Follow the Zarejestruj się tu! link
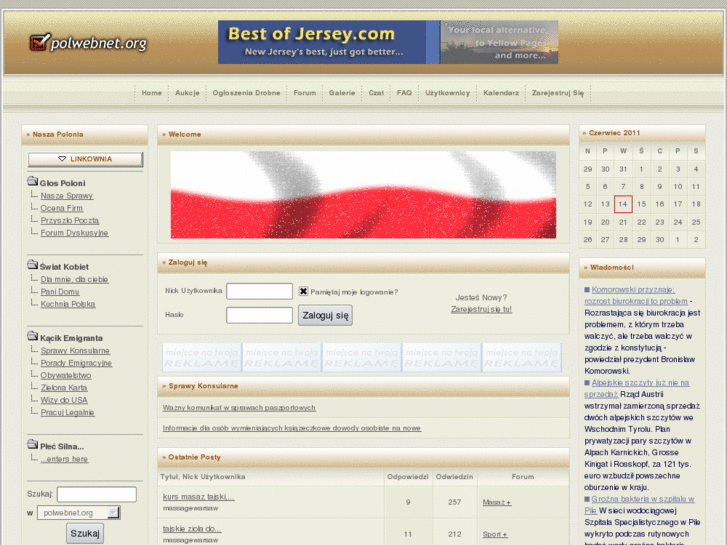The width and height of the screenshot is (727, 545). (481, 309)
